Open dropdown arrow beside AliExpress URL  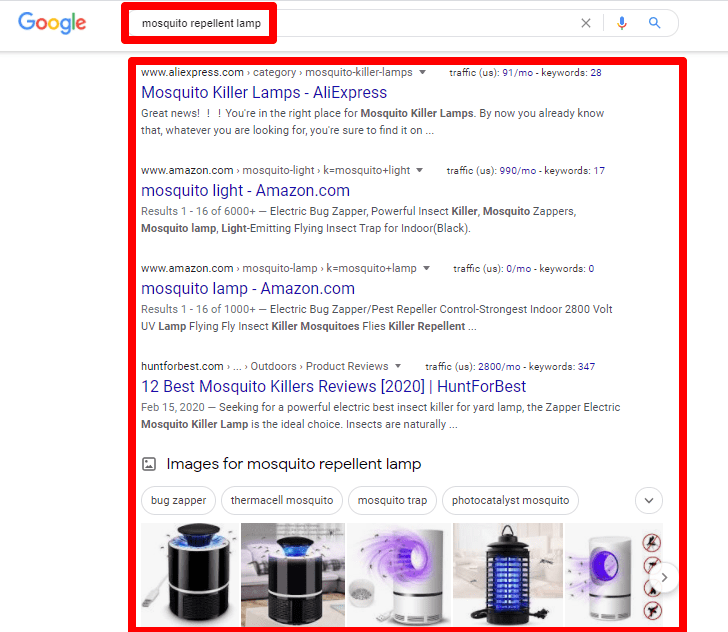[423, 72]
